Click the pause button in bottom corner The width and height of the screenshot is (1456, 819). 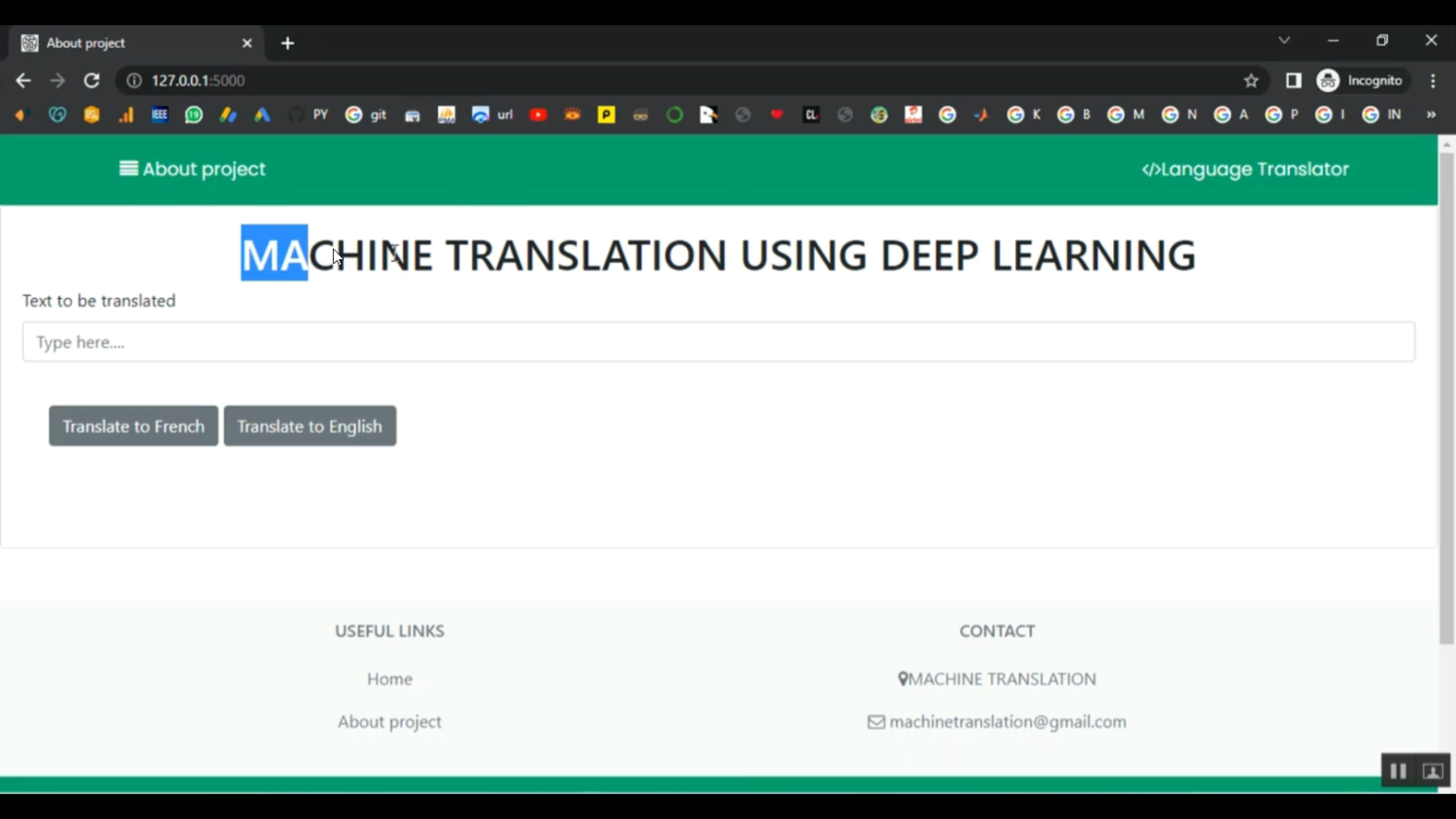[1398, 770]
